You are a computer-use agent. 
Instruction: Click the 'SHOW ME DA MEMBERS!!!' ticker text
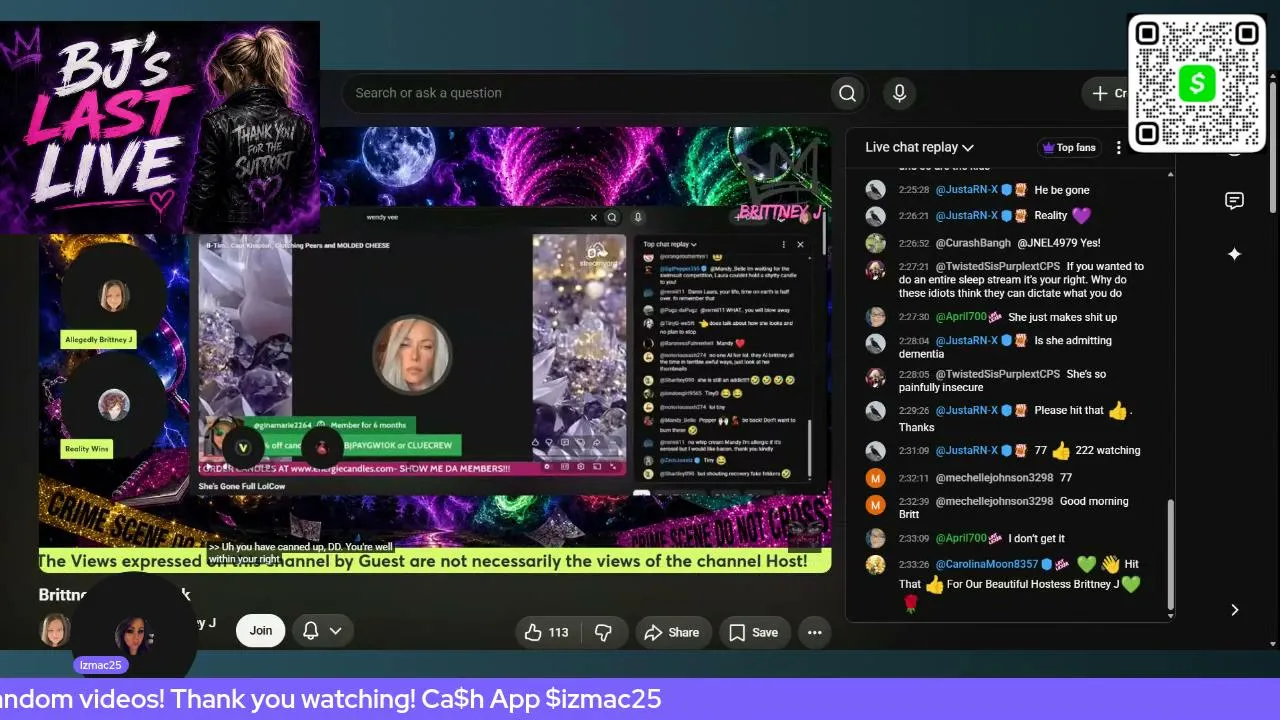454,468
